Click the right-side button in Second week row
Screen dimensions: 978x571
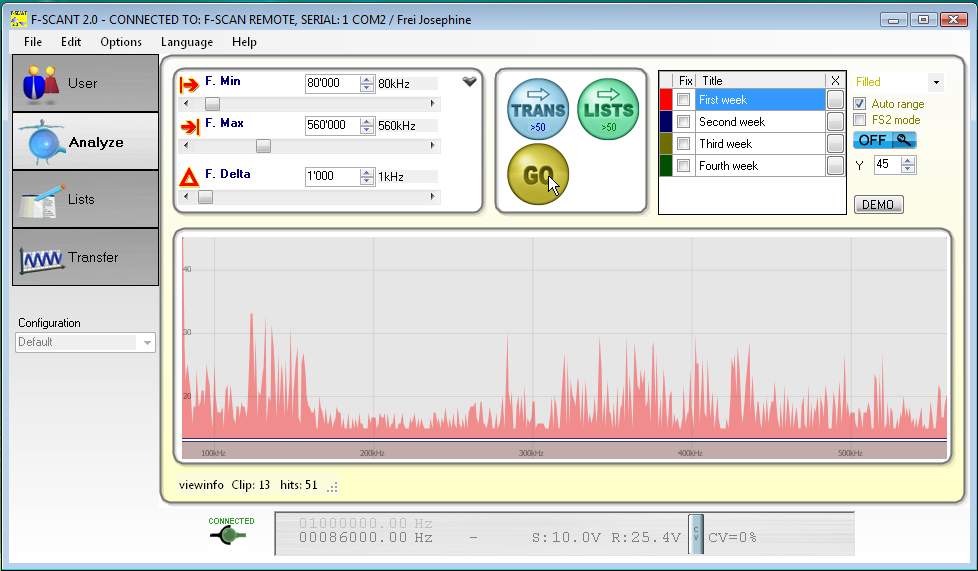pyautogui.click(x=835, y=122)
